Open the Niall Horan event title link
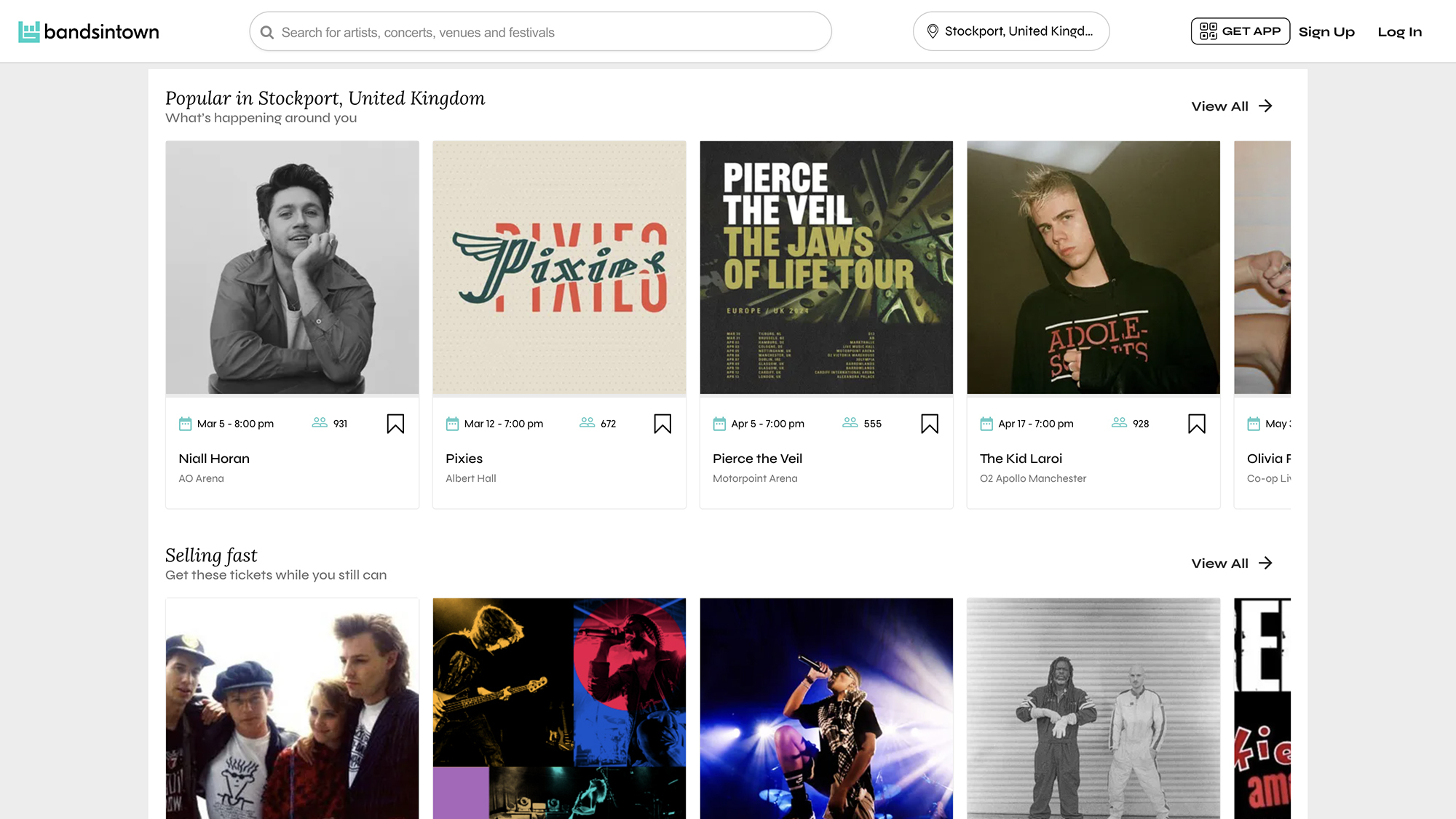This screenshot has height=819, width=1456. (x=214, y=459)
